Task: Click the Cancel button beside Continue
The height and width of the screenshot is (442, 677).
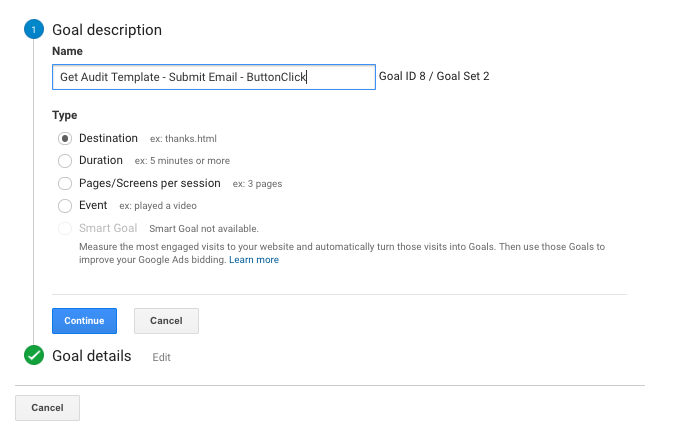Action: [166, 321]
